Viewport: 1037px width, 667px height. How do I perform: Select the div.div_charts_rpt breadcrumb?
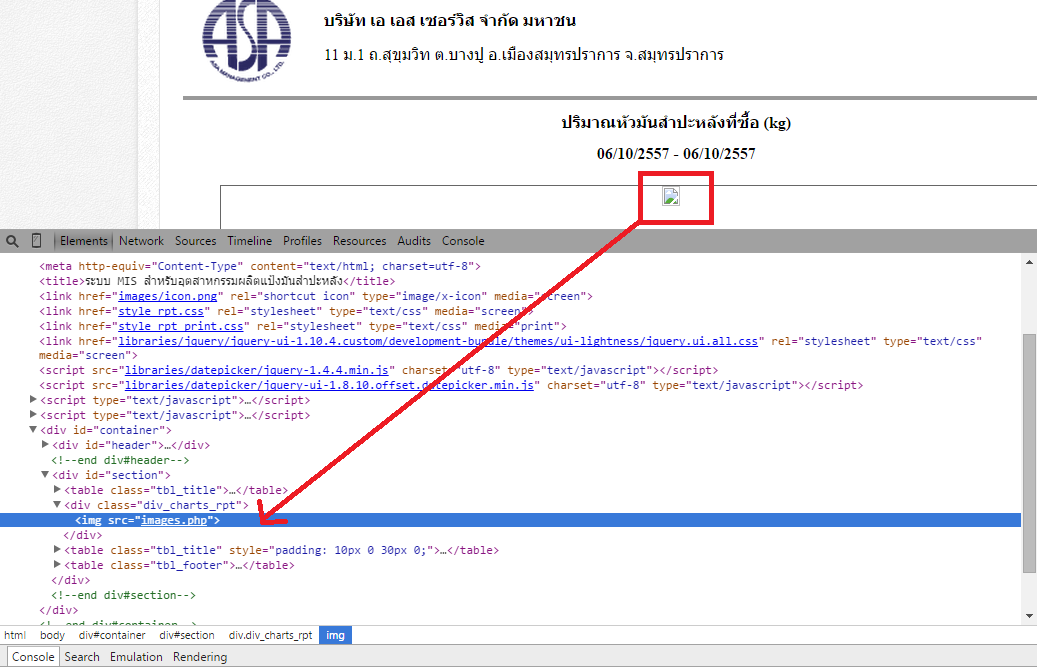270,635
